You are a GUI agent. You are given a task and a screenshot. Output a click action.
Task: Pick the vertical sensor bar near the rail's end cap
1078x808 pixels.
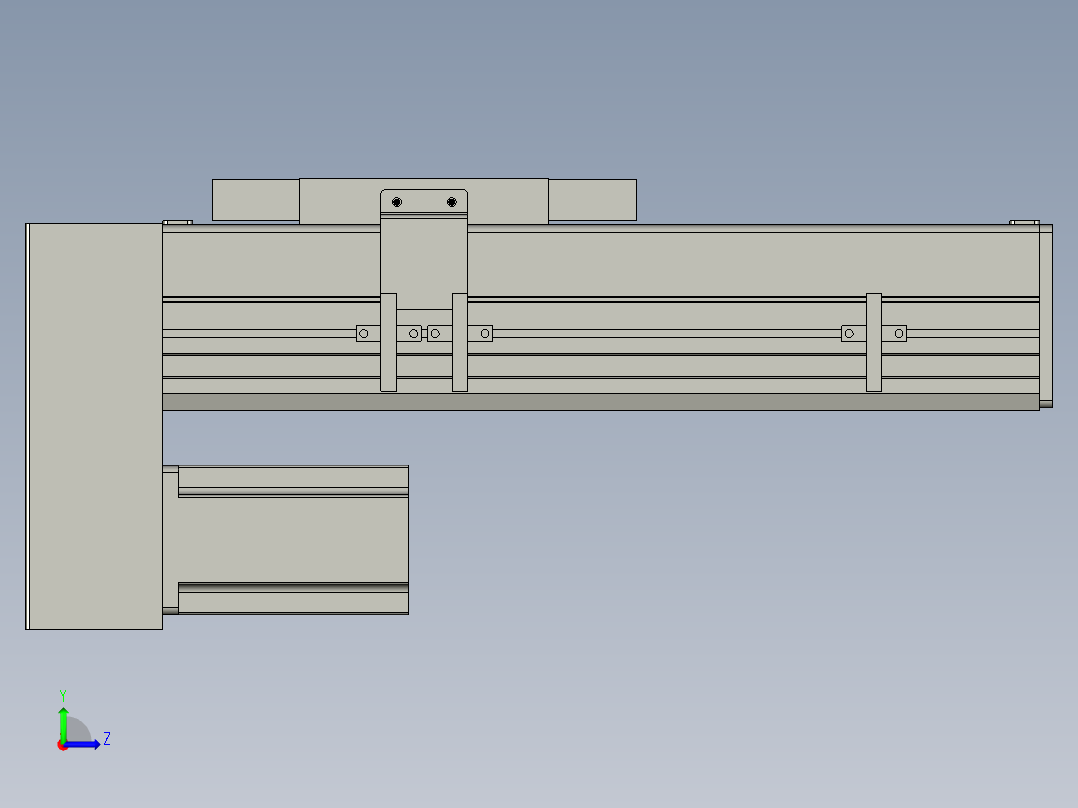[874, 342]
